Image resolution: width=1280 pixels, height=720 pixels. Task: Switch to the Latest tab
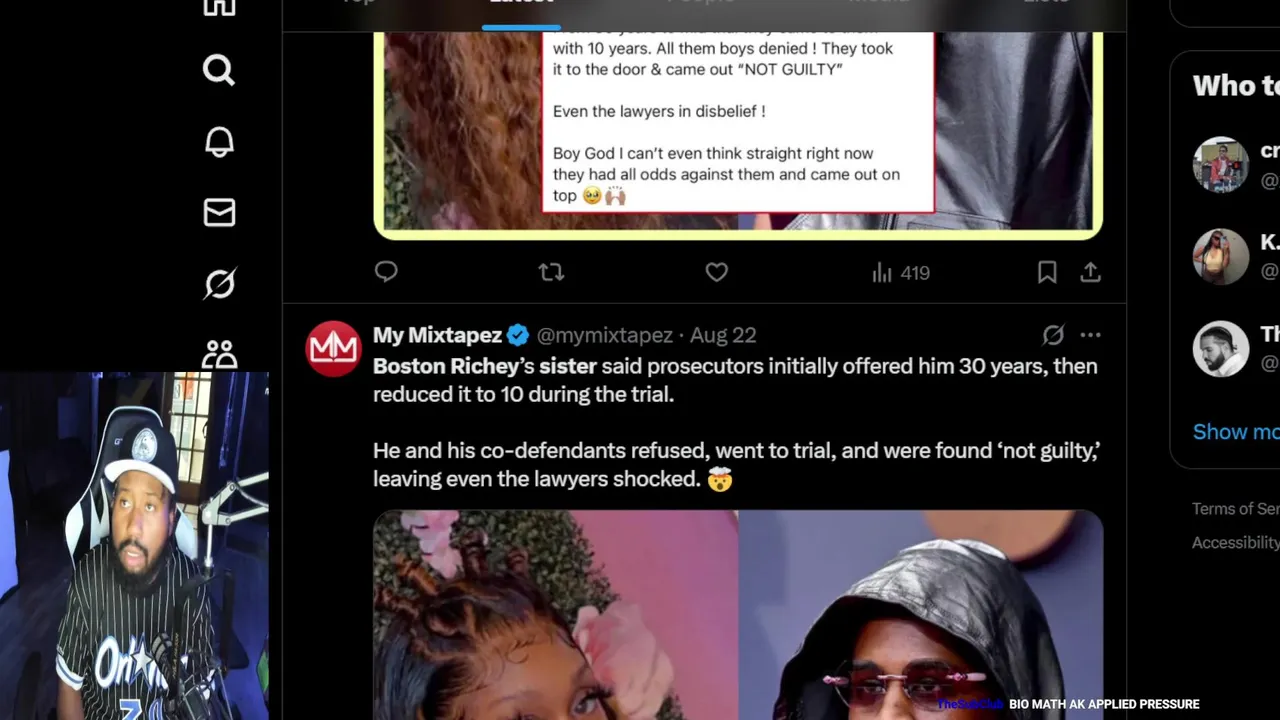pyautogui.click(x=521, y=3)
